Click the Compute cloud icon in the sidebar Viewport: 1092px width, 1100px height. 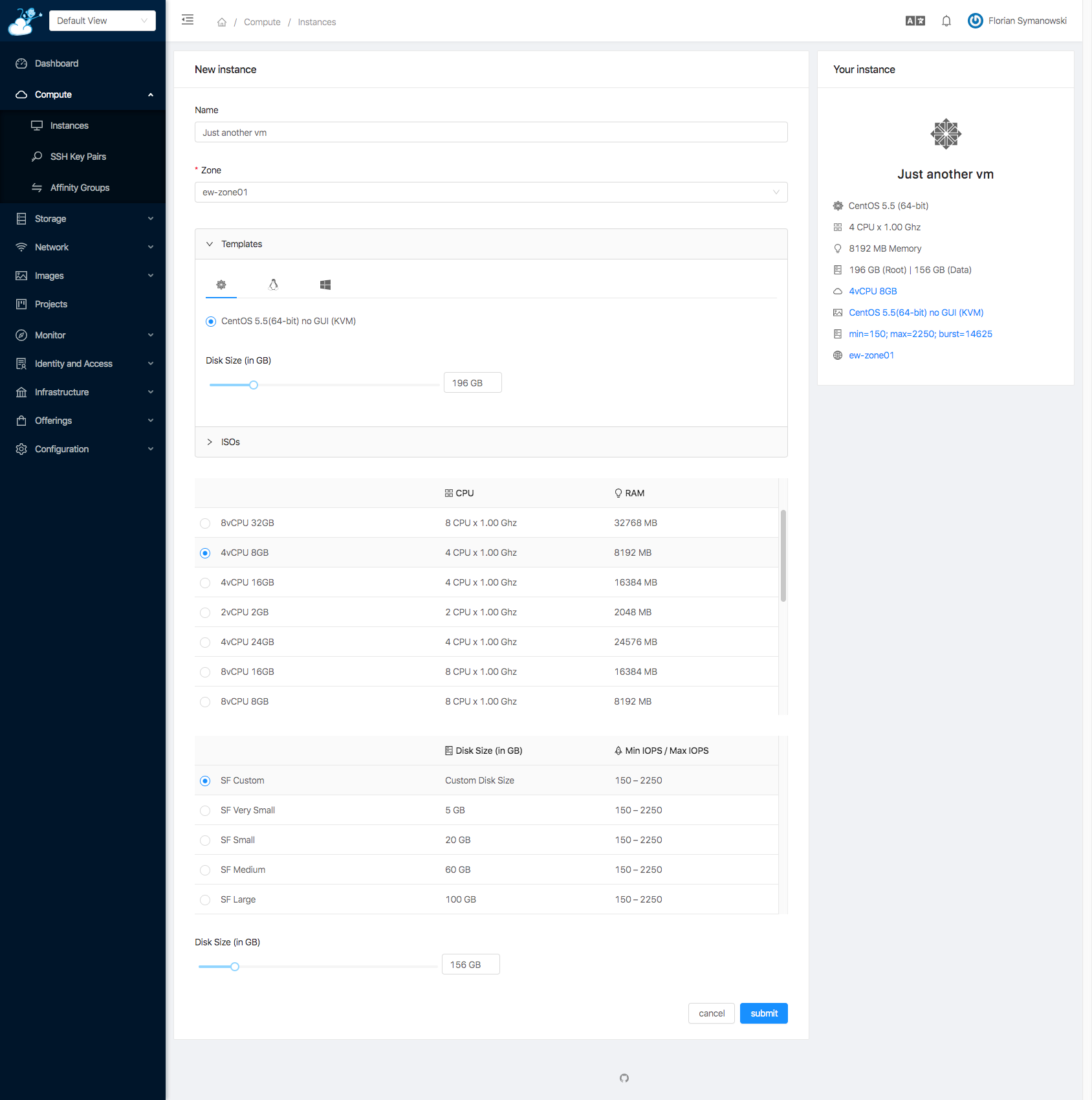(x=21, y=94)
